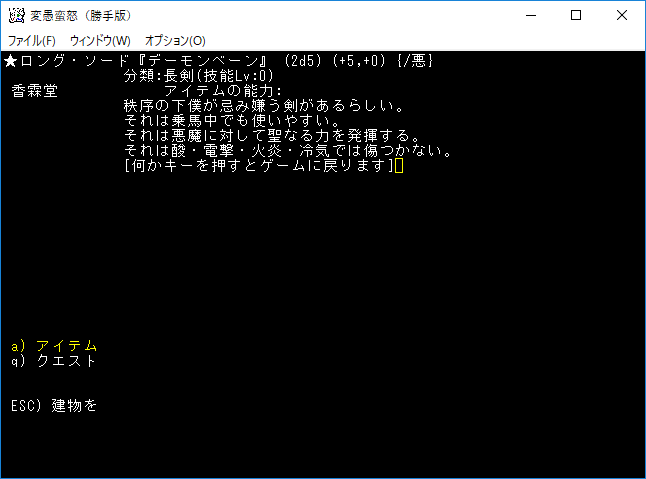Click the yellow text cursor box
Screen dimensions: 646x479
coord(399,166)
